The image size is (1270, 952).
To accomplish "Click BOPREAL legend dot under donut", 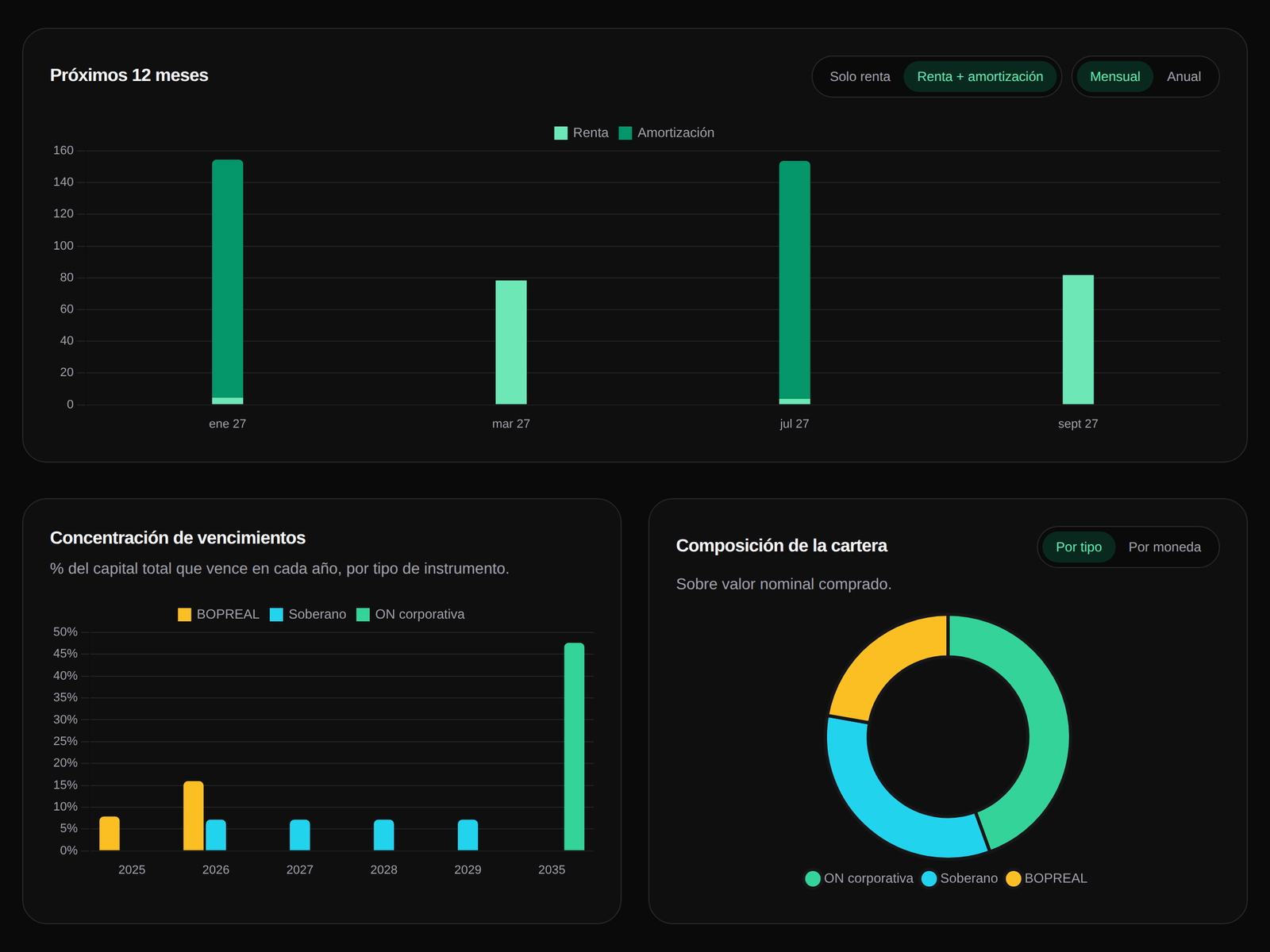I will [1014, 879].
